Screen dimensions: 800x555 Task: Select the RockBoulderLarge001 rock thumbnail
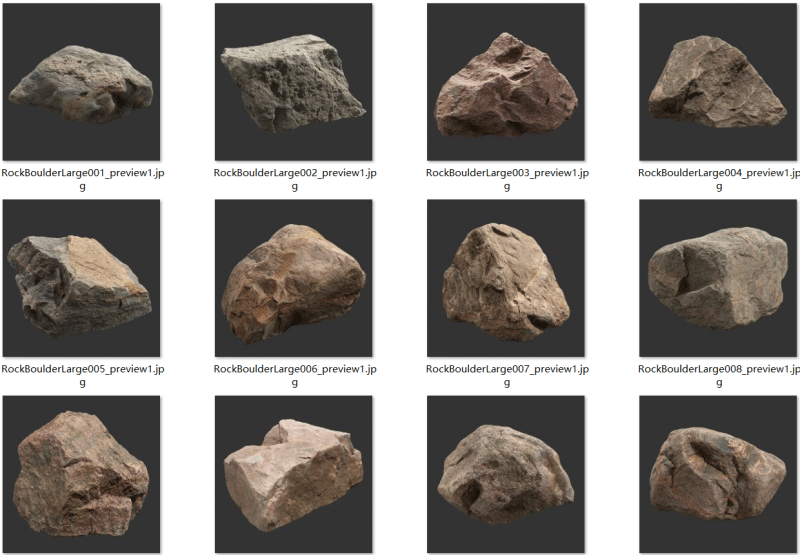pos(81,82)
